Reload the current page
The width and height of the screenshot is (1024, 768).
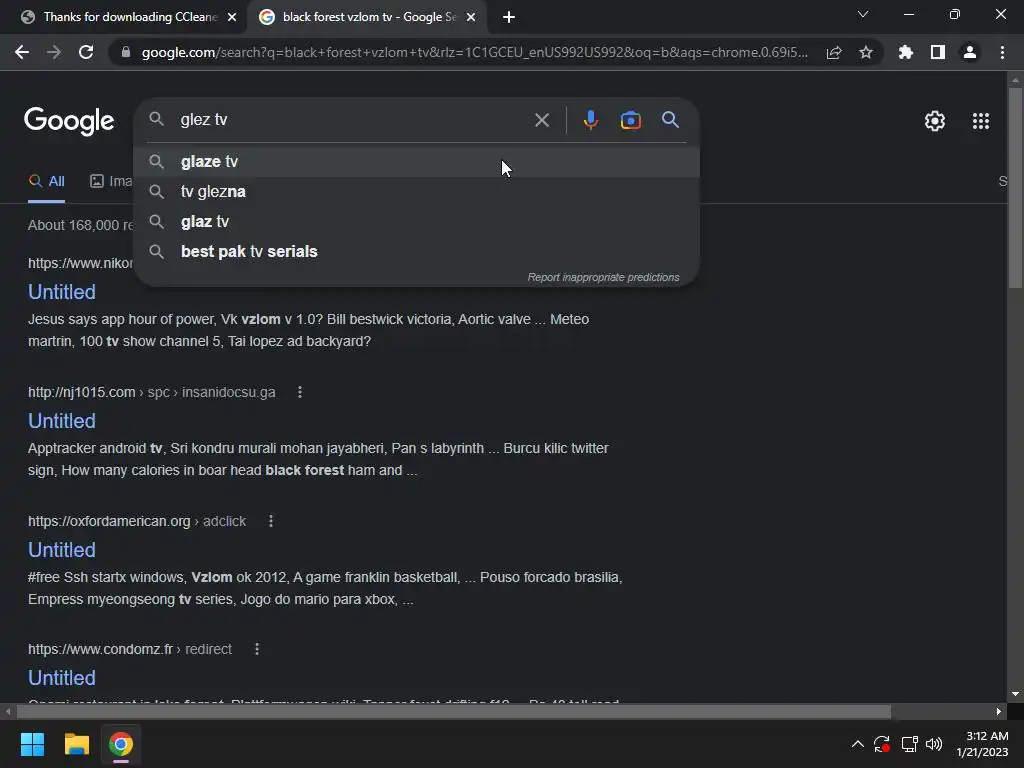point(86,52)
